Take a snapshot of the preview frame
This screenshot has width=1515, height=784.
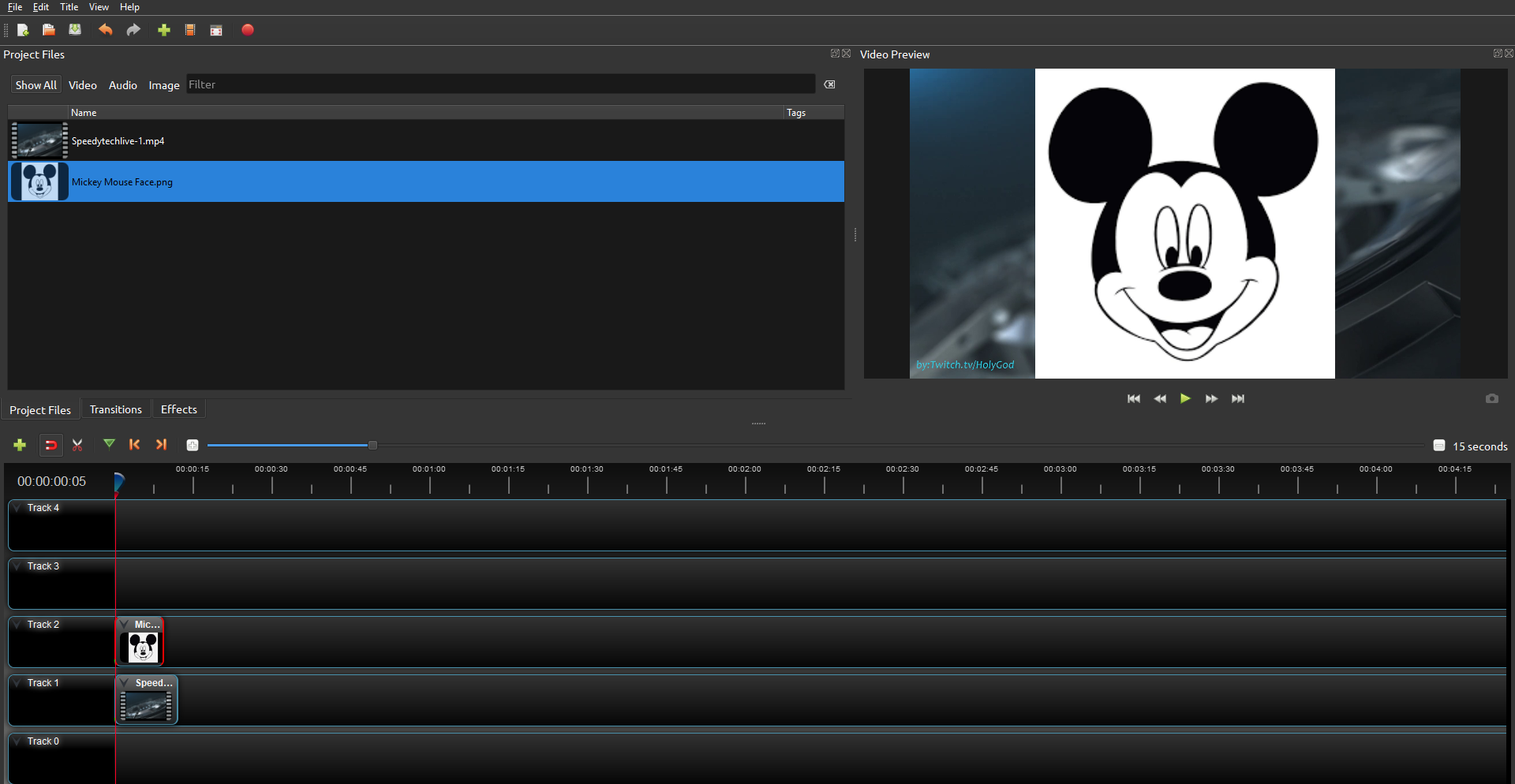(1492, 398)
